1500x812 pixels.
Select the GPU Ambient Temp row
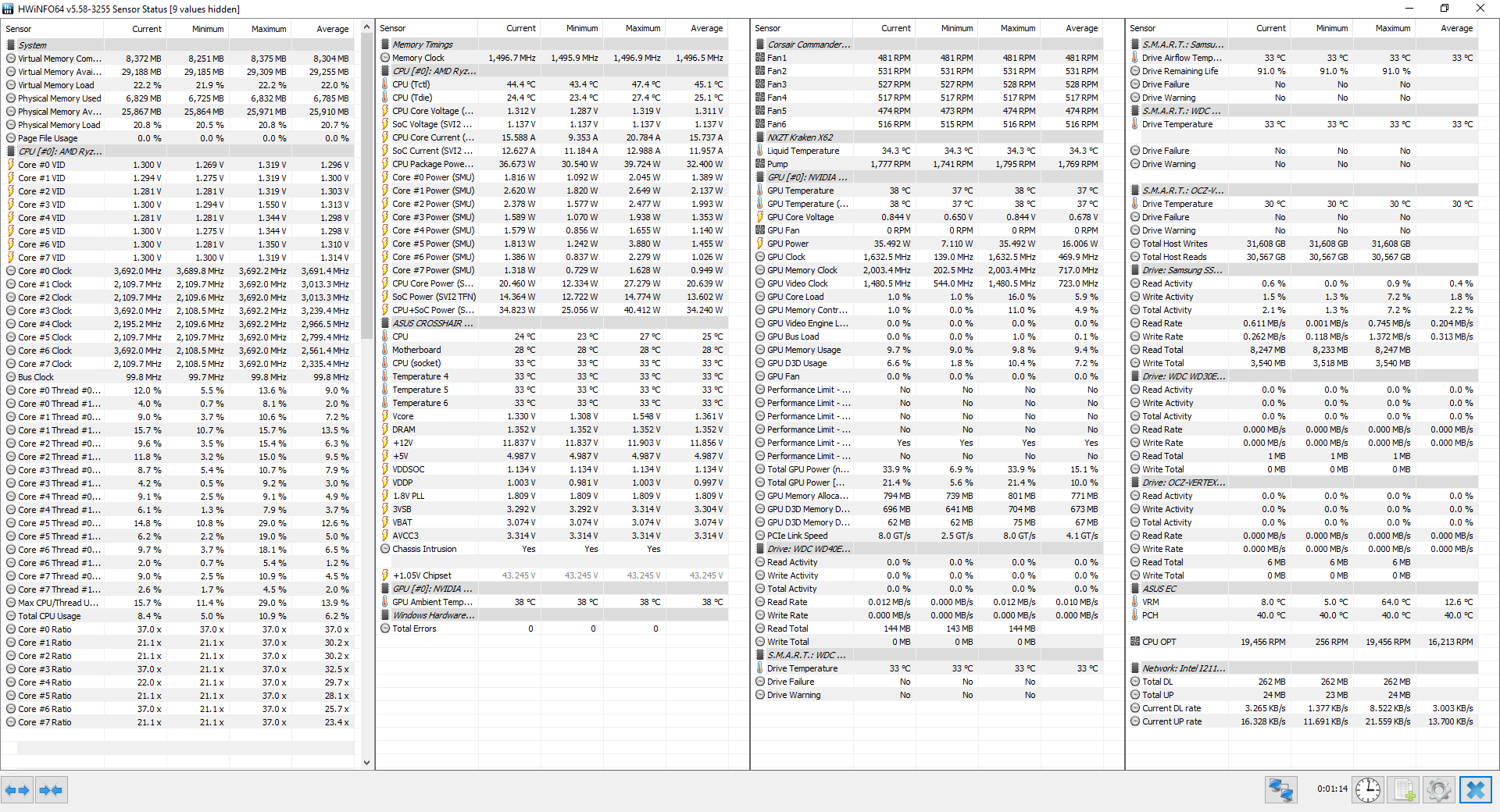click(x=553, y=602)
